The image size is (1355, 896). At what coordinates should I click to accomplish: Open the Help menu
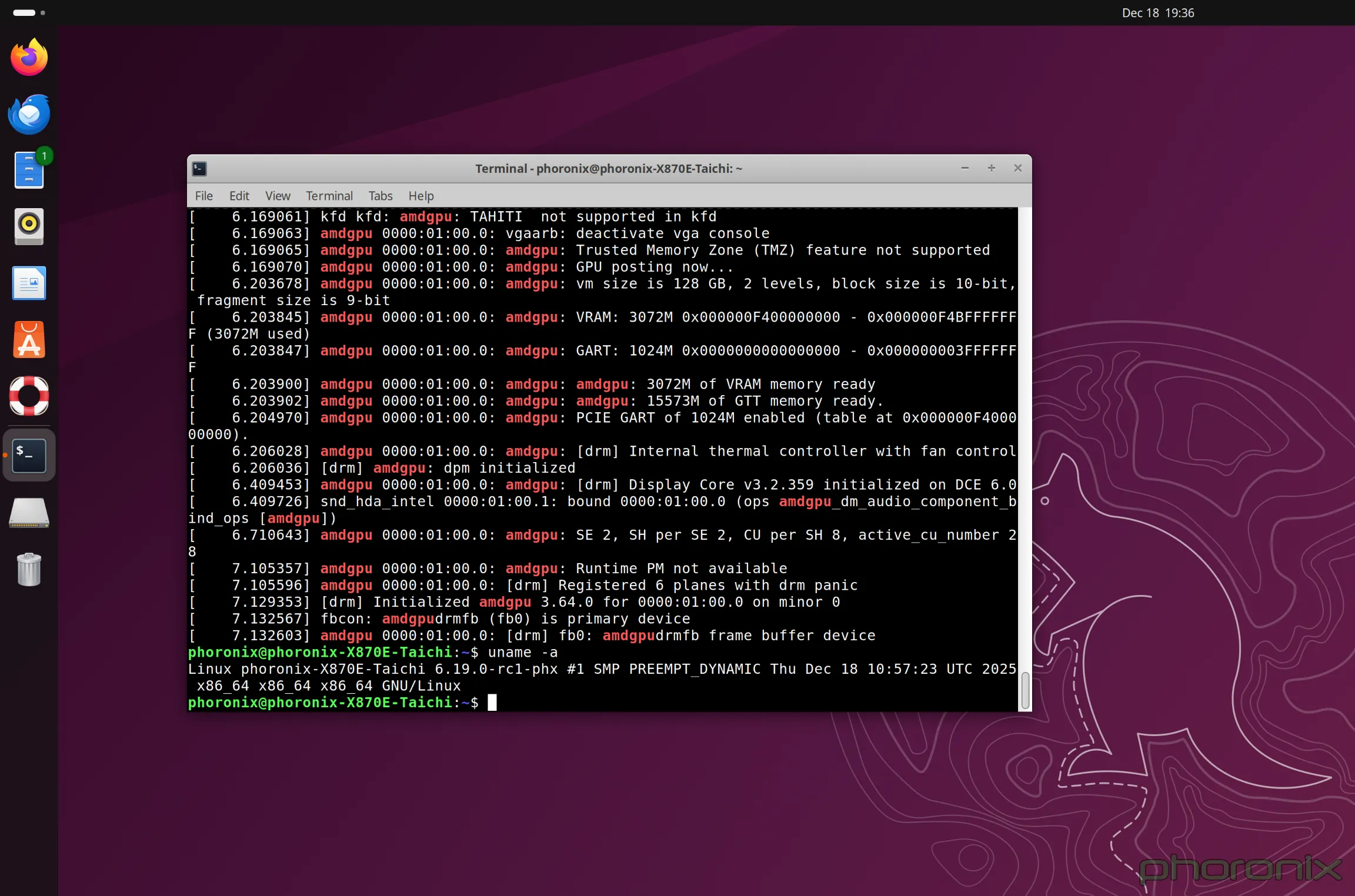(420, 196)
